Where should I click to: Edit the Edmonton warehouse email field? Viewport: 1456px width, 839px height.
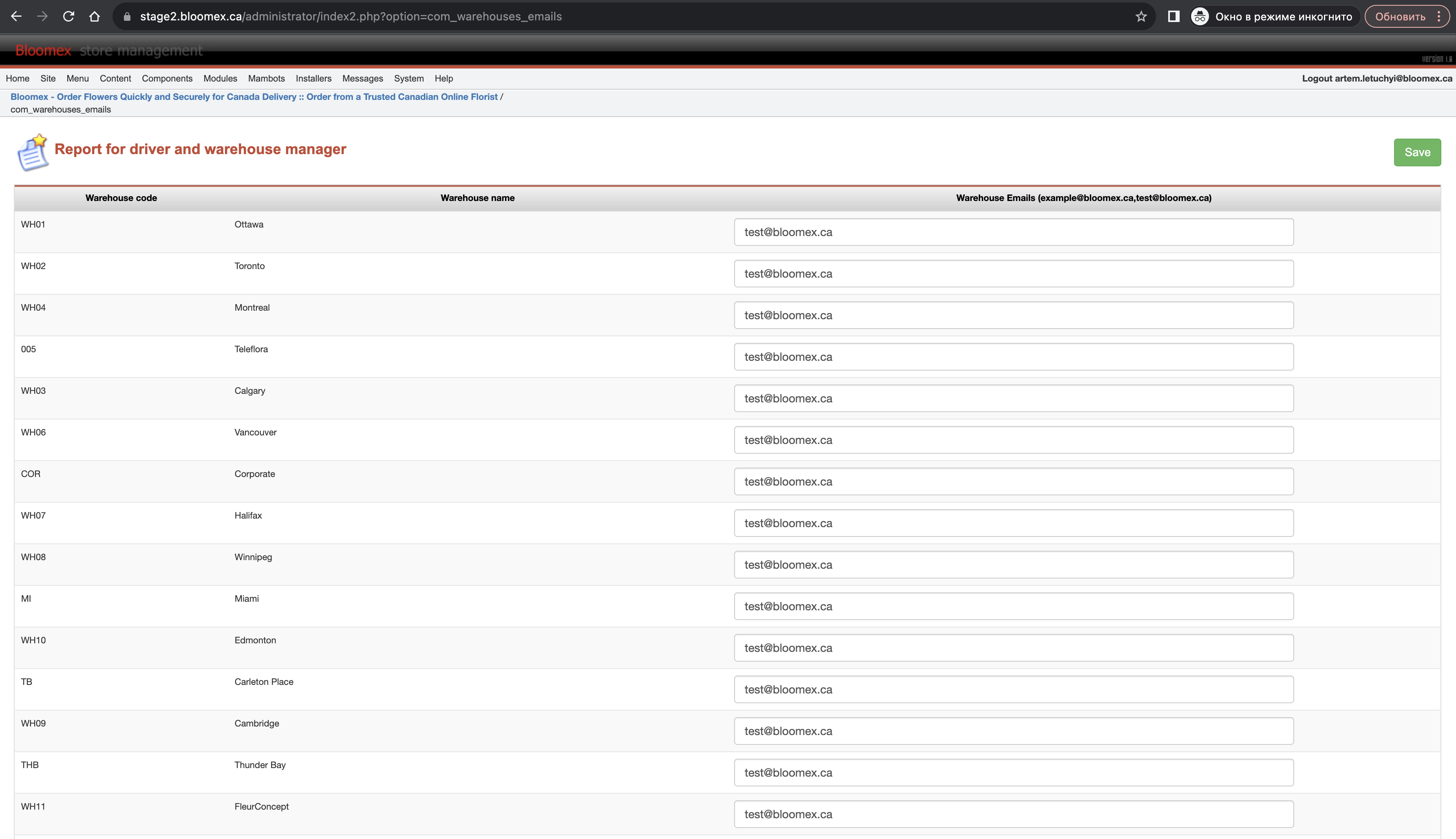coord(1013,648)
